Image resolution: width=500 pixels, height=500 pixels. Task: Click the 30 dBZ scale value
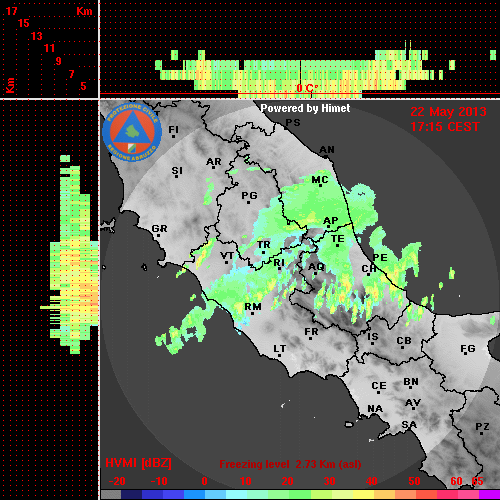coord(329,481)
